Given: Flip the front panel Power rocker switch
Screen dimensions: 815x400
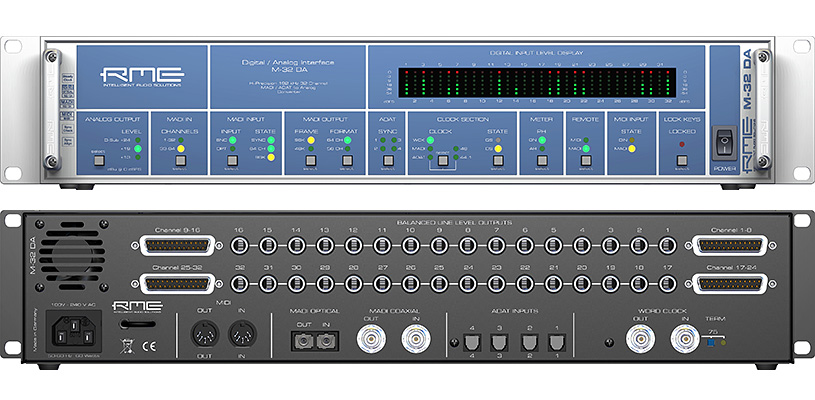Looking at the screenshot, I should 724,142.
